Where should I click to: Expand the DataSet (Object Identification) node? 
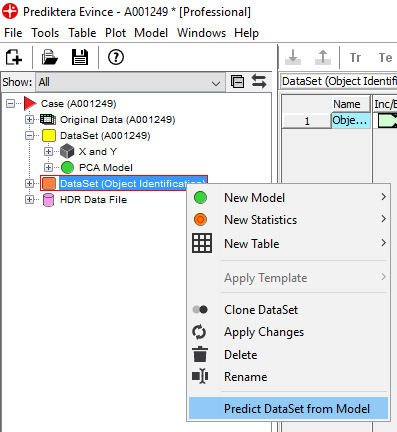click(29, 184)
